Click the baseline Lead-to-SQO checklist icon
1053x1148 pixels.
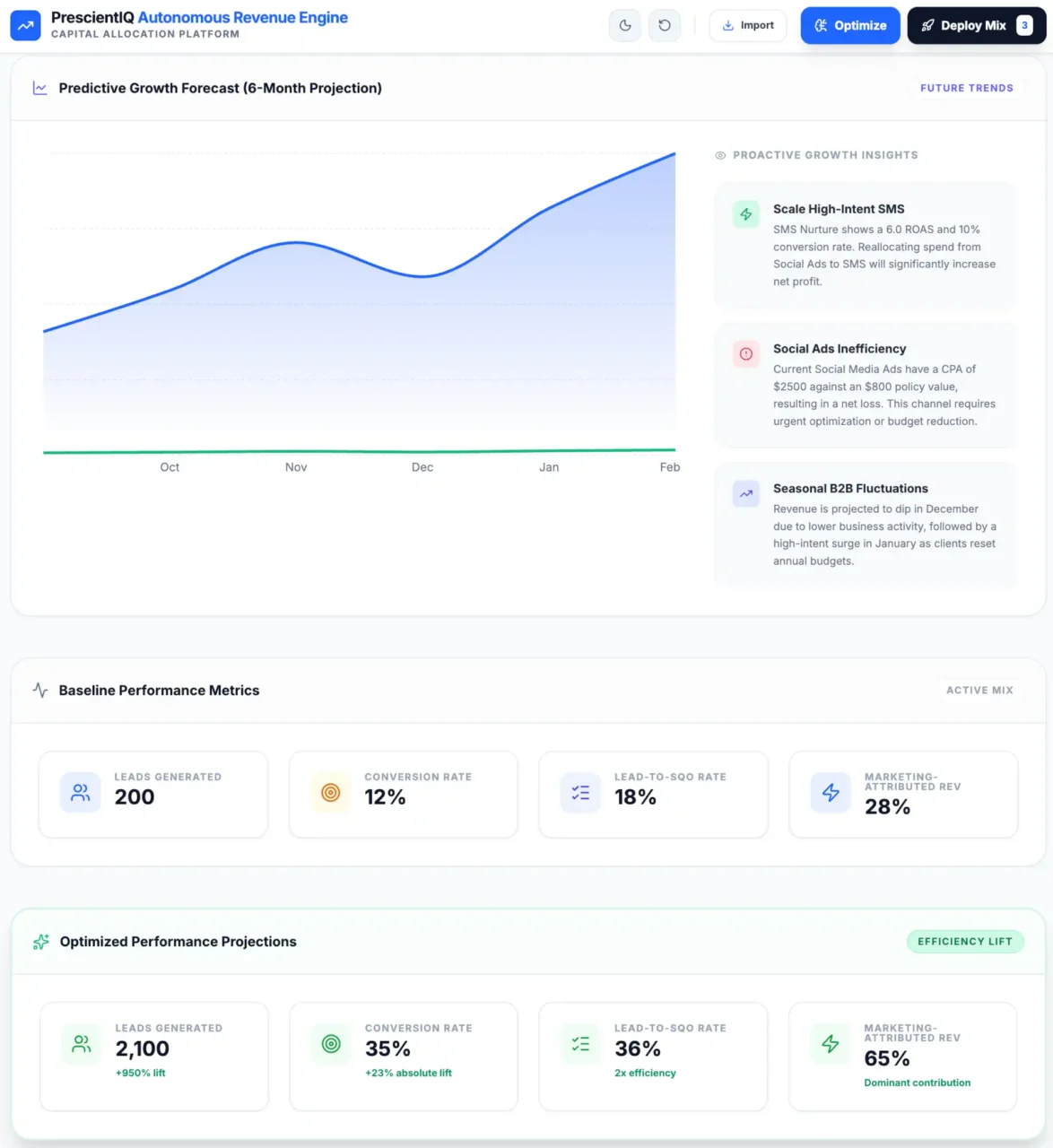pos(580,793)
